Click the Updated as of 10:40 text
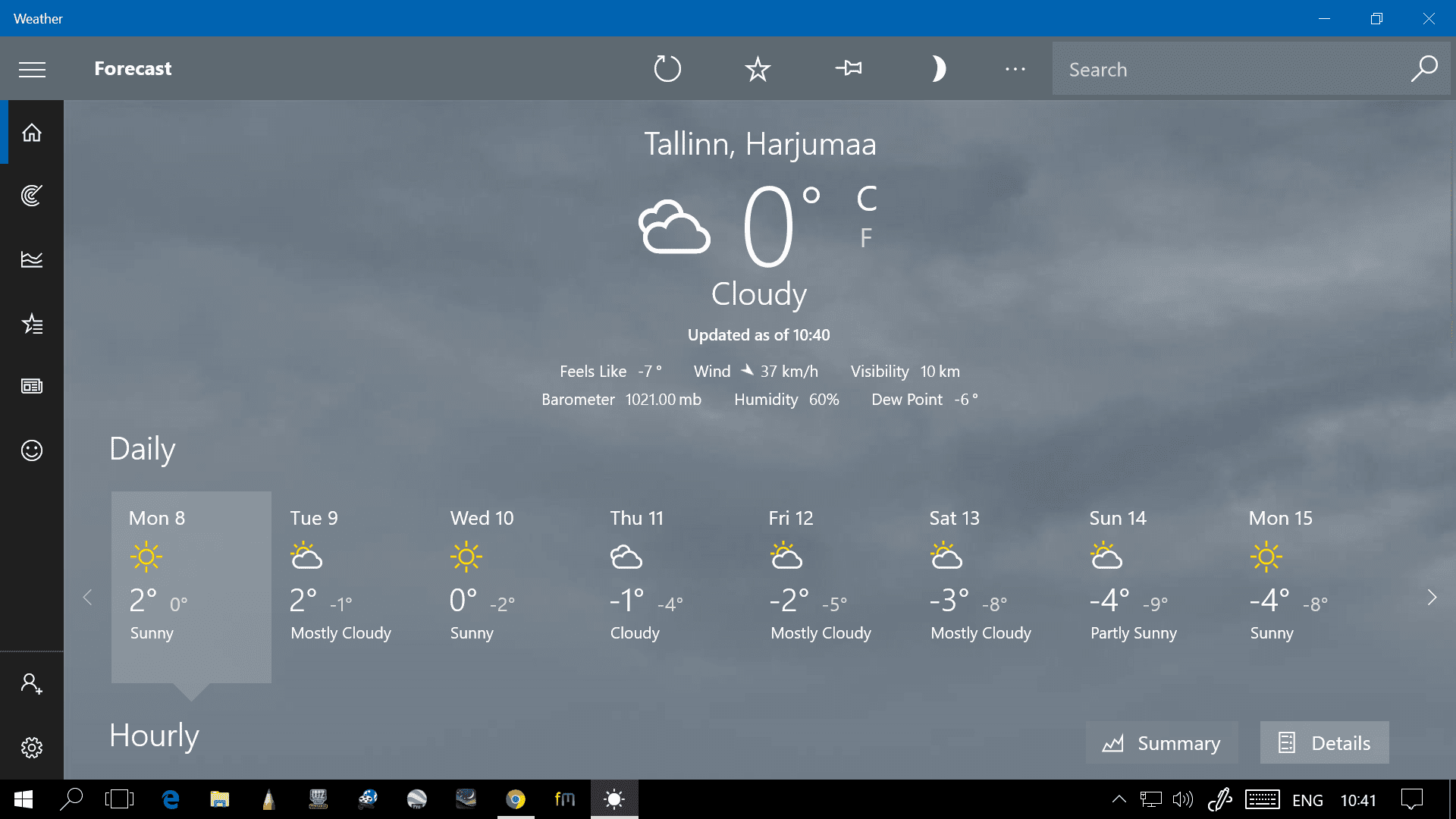This screenshot has height=819, width=1456. pyautogui.click(x=759, y=335)
